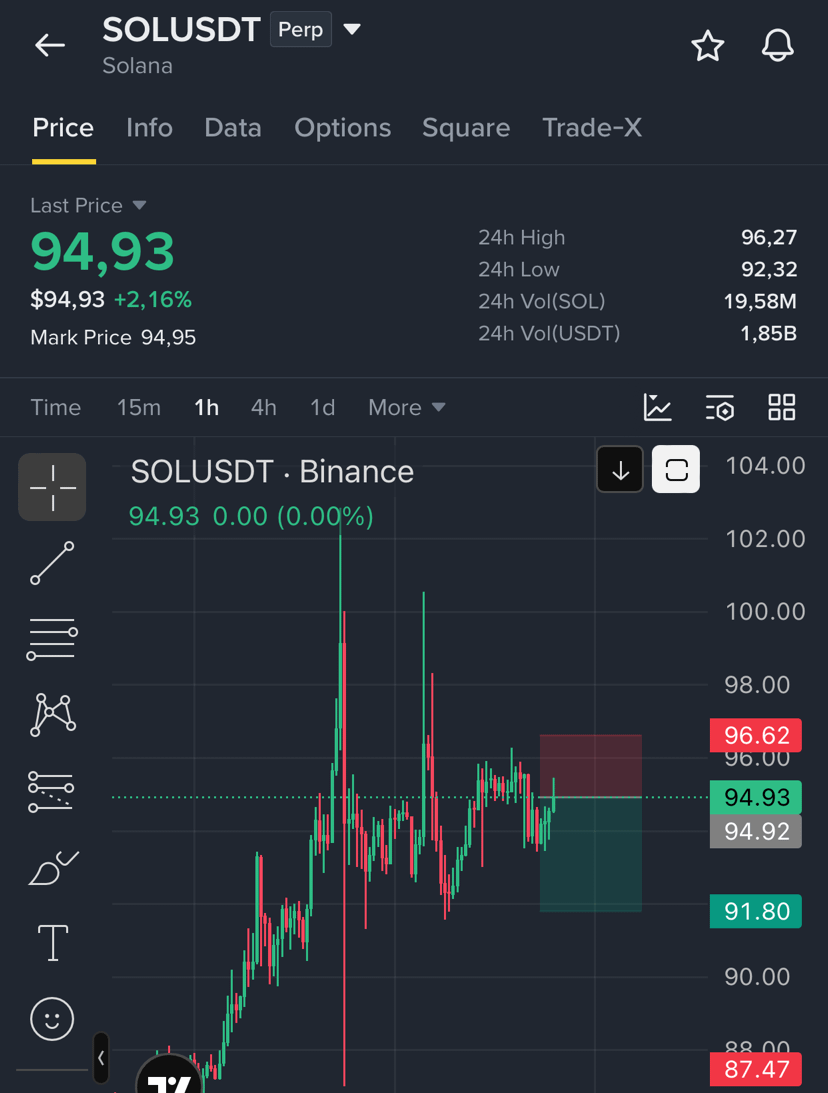Screen dimensions: 828x1093
Task: Open chart settings icon
Action: (719, 408)
